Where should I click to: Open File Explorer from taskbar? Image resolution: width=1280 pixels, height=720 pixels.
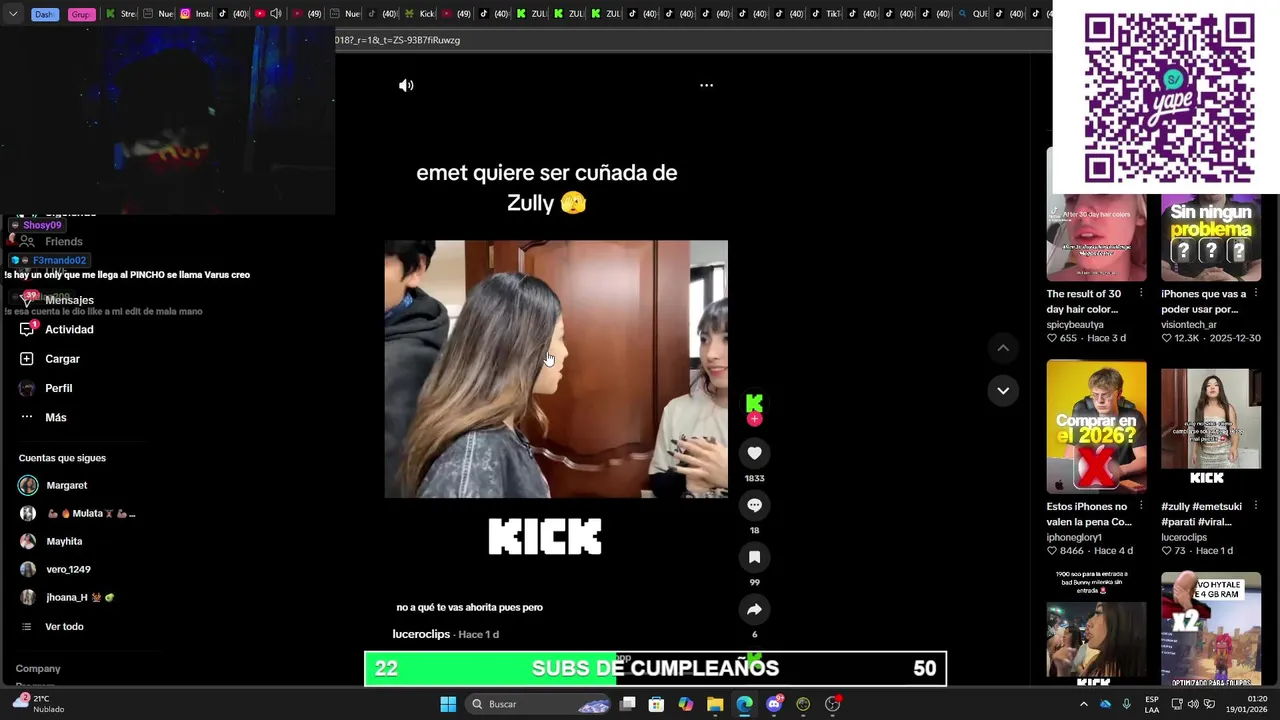click(715, 704)
